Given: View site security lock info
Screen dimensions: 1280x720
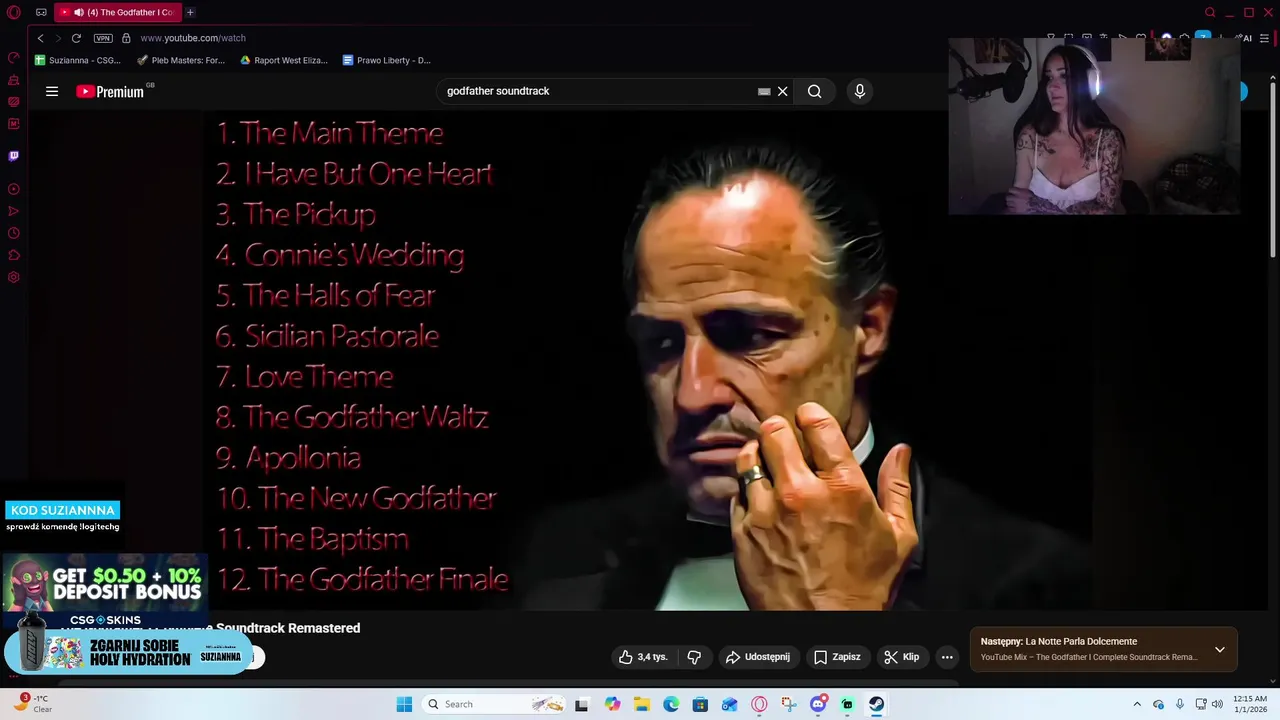Looking at the screenshot, I should [126, 38].
